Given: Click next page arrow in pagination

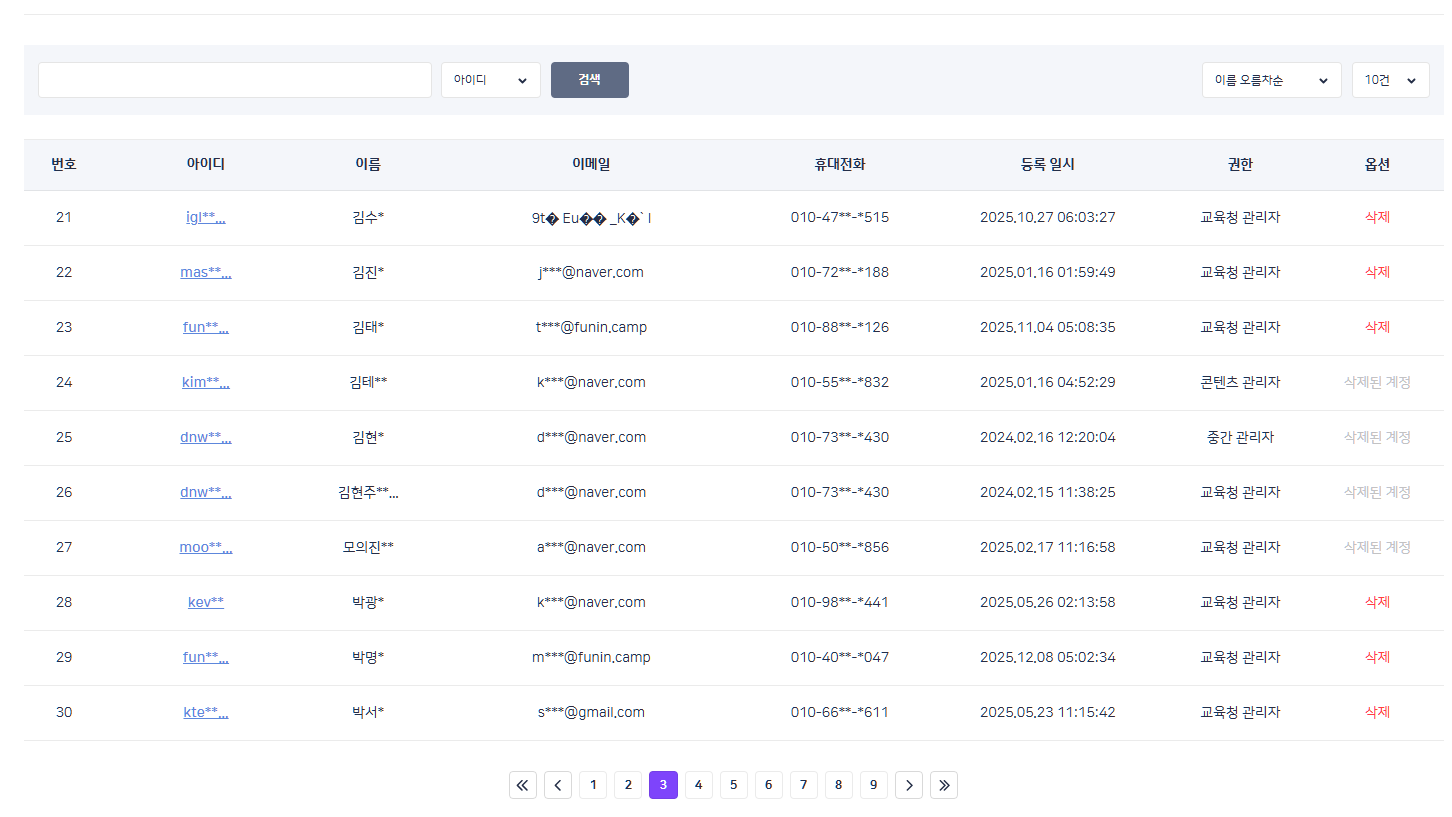Looking at the screenshot, I should click(908, 785).
